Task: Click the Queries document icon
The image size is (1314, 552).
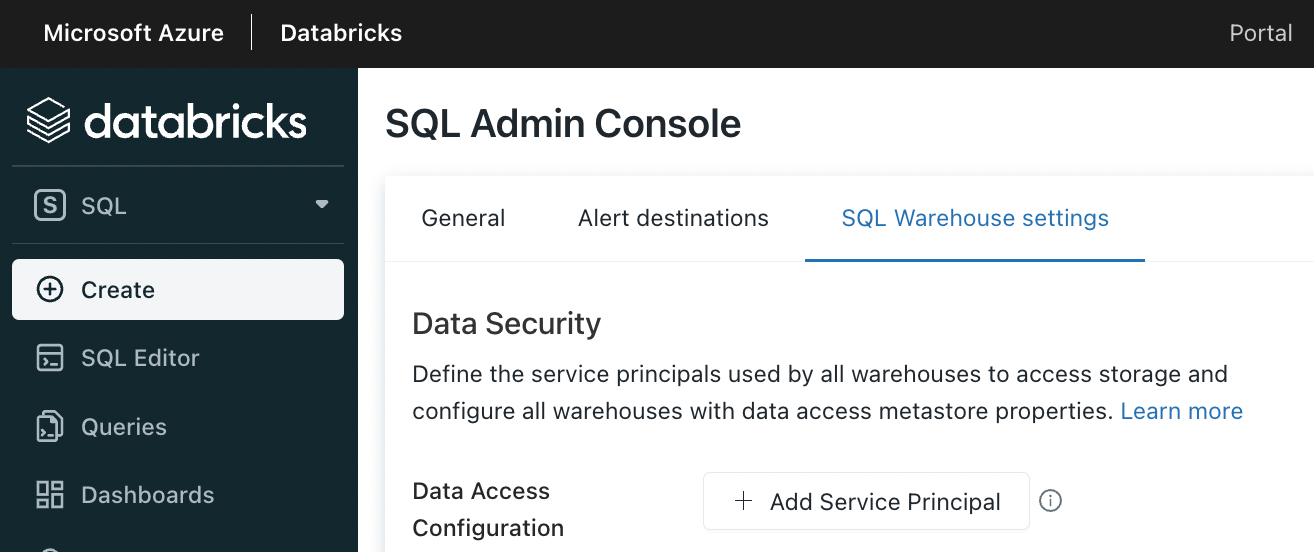Action: point(49,427)
